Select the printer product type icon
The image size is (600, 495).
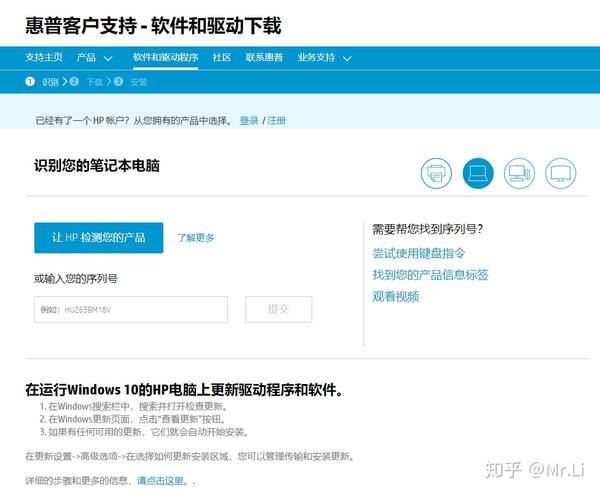(436, 173)
